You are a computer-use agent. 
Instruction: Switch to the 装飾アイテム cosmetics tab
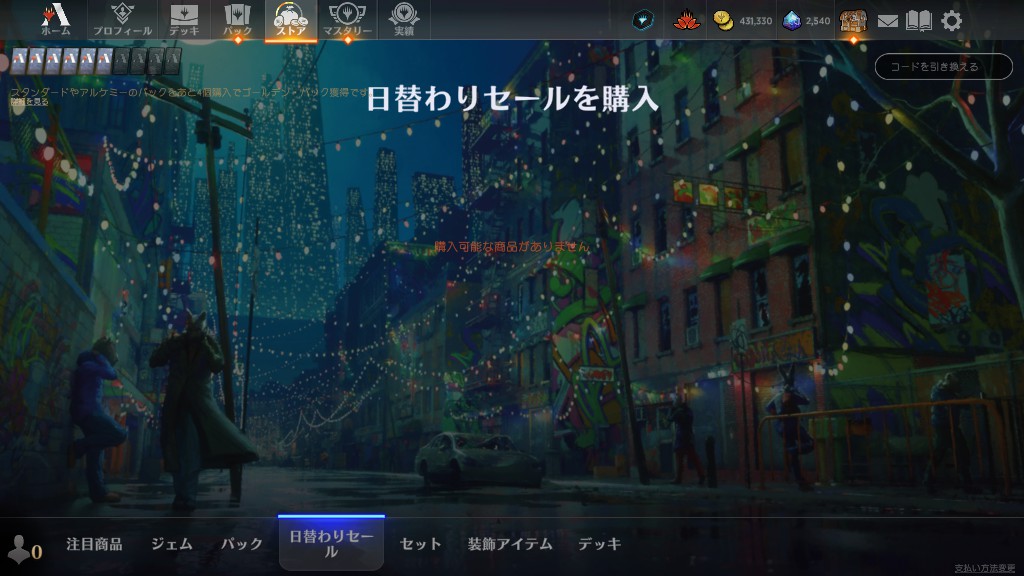[x=509, y=544]
